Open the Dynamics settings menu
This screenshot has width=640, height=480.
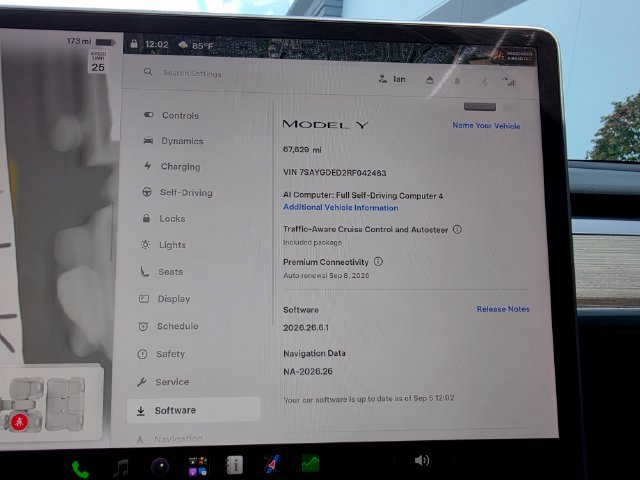(173, 141)
